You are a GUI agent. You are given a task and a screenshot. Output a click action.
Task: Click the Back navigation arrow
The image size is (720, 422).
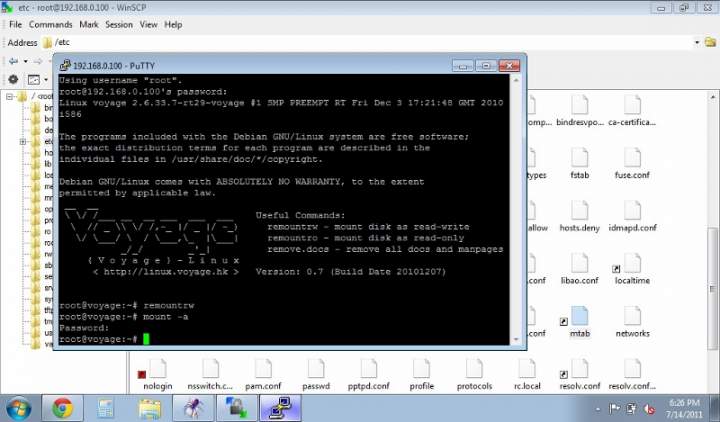tap(13, 61)
